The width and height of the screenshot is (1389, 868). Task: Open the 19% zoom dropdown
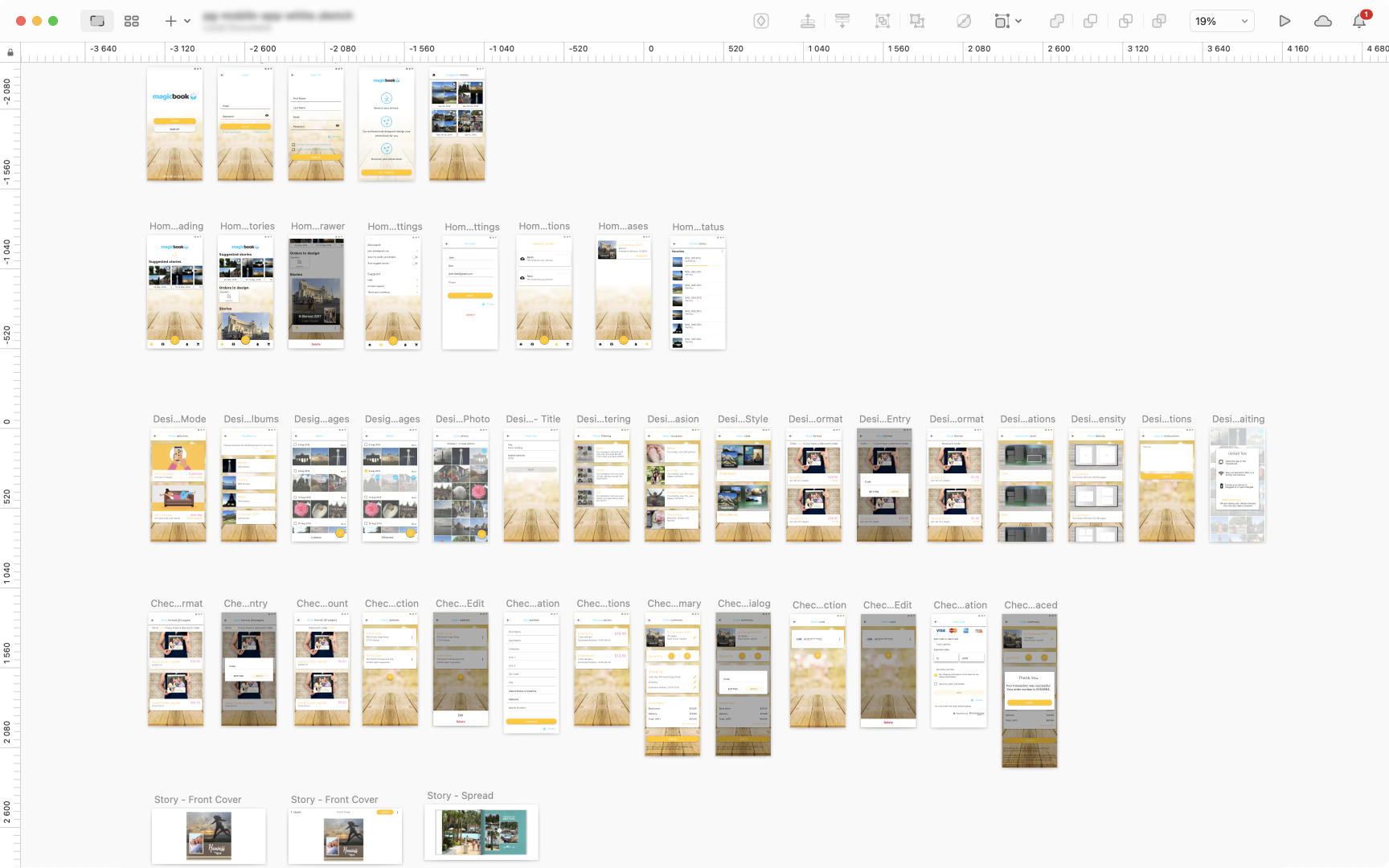pyautogui.click(x=1222, y=22)
